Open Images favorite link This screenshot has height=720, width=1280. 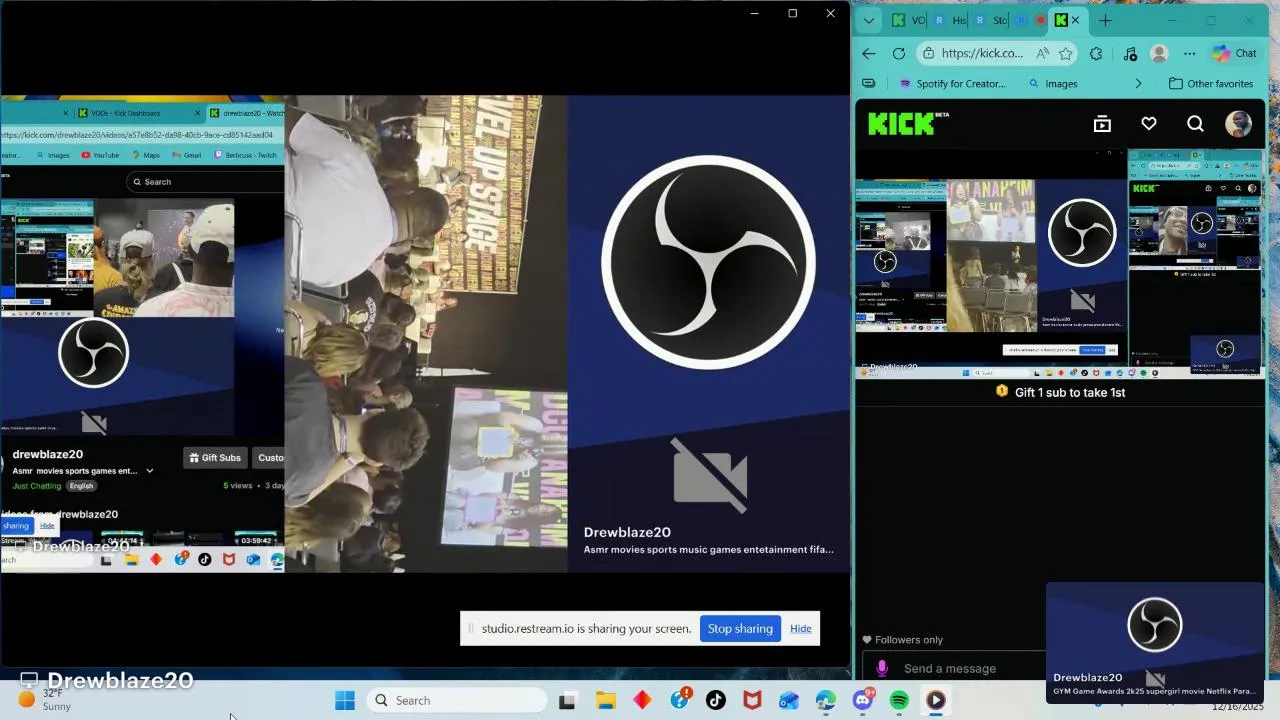1053,84
